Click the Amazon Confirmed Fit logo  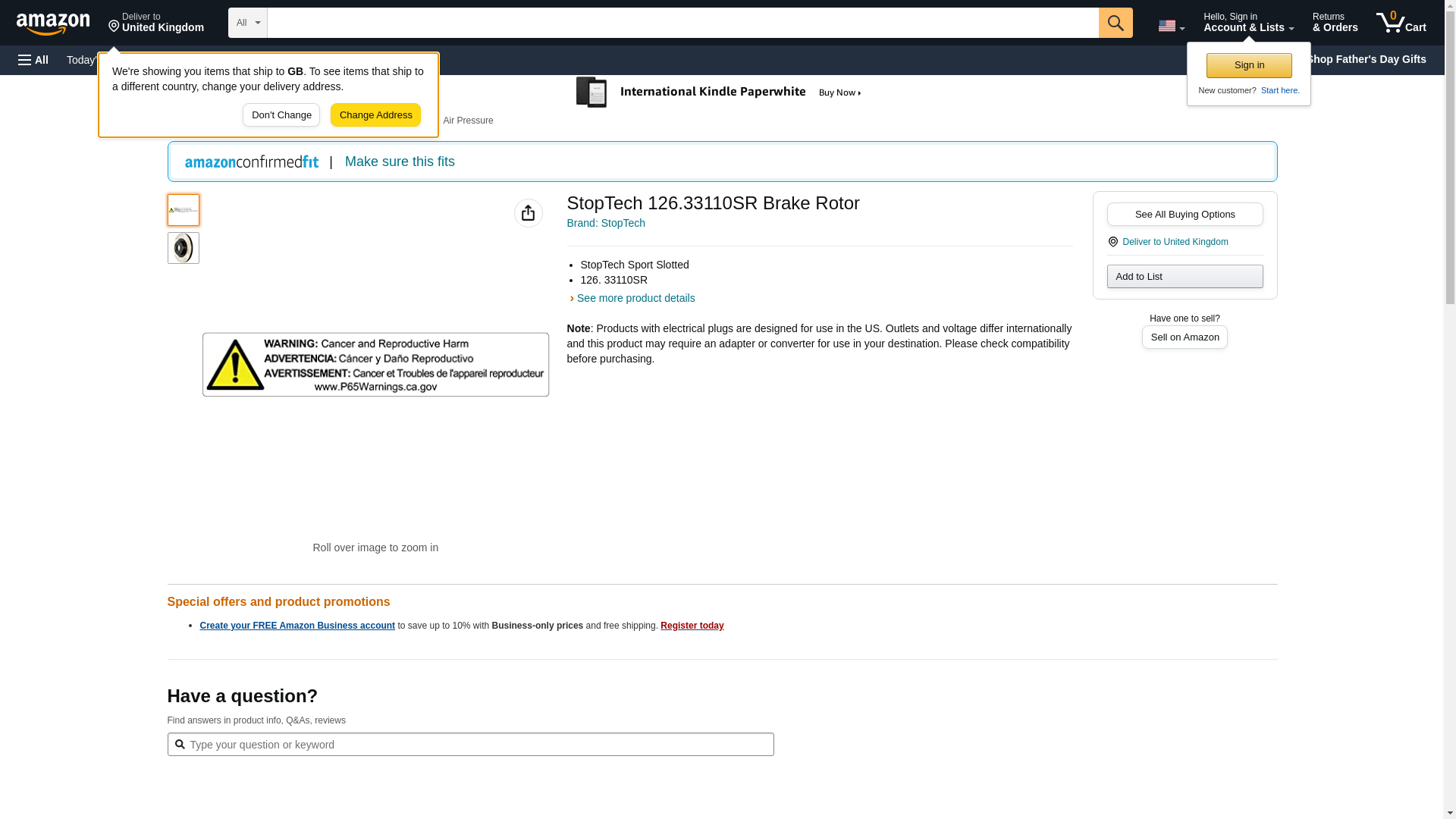[252, 162]
